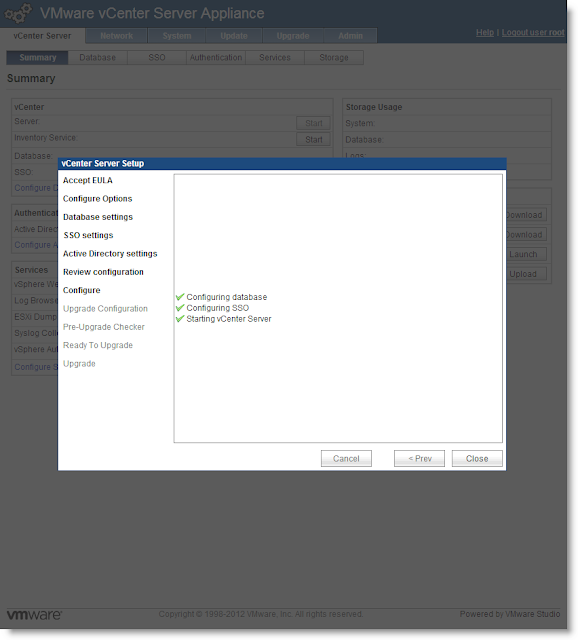The height and width of the screenshot is (640, 578).
Task: Go to the Admin tab
Action: point(350,36)
